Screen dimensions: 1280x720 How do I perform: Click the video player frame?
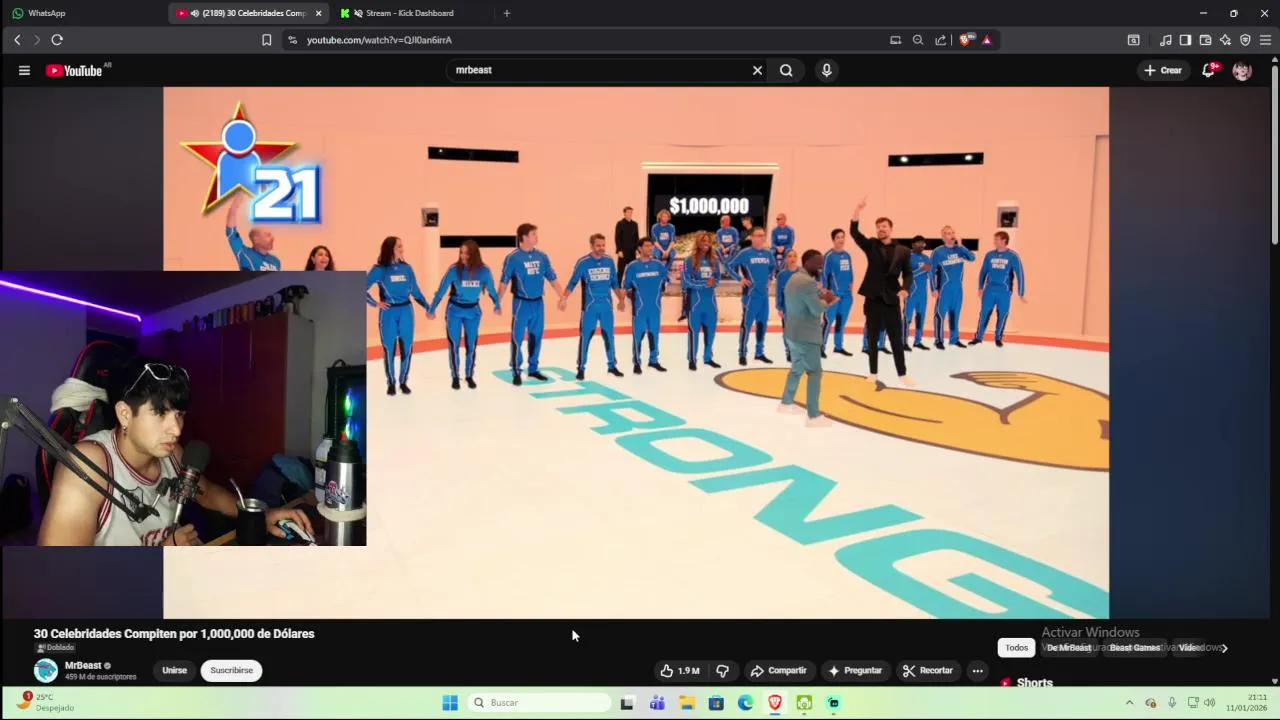636,352
